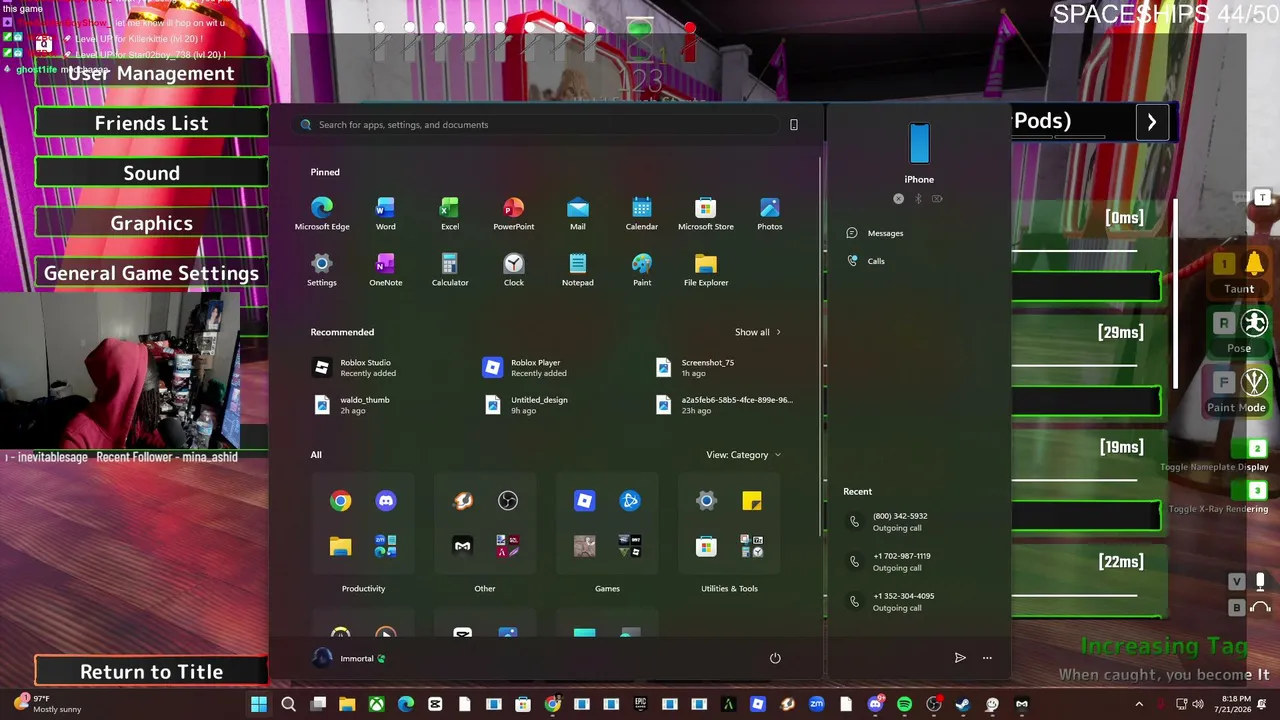Image resolution: width=1280 pixels, height=720 pixels.
Task: Launch Word from the pinned apps
Action: 385,214
